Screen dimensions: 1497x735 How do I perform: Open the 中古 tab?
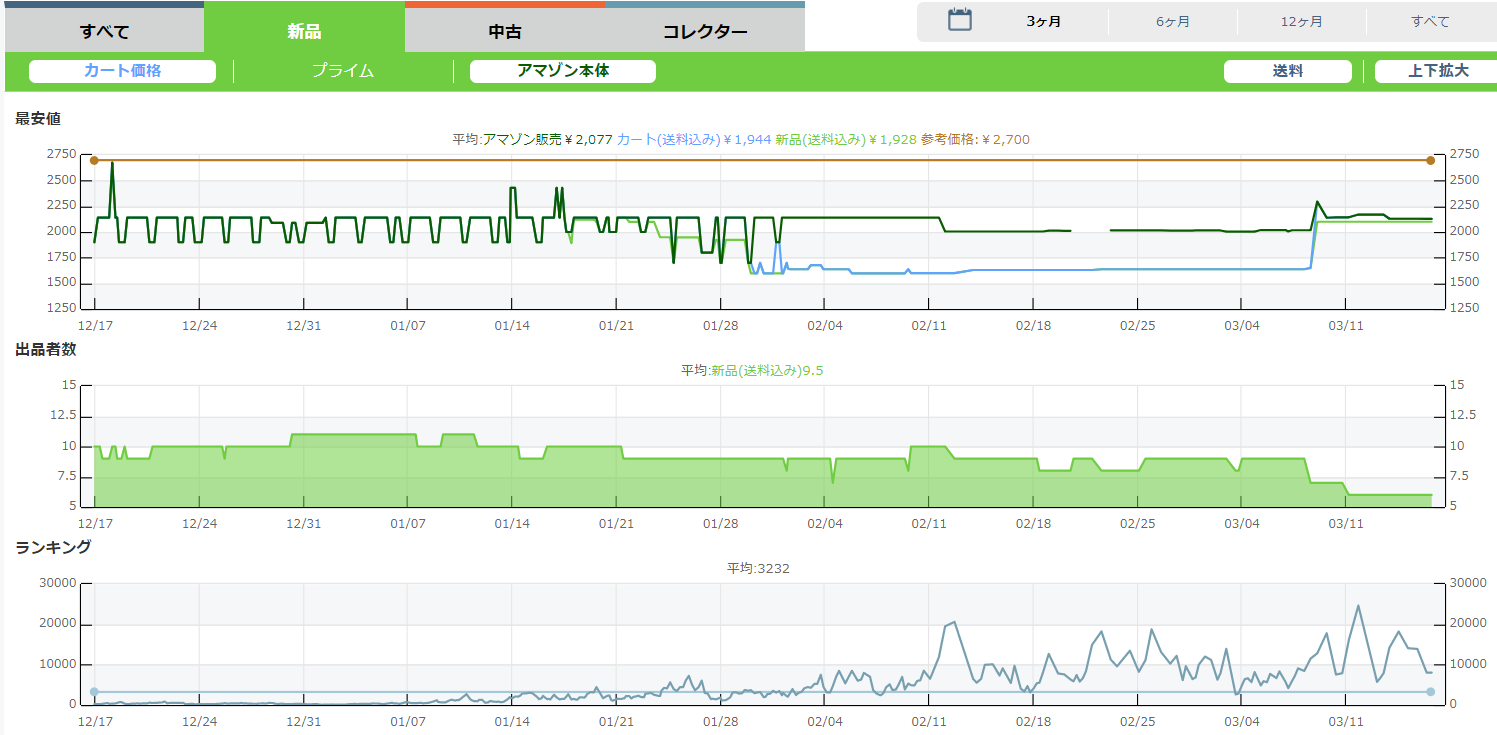pos(505,31)
